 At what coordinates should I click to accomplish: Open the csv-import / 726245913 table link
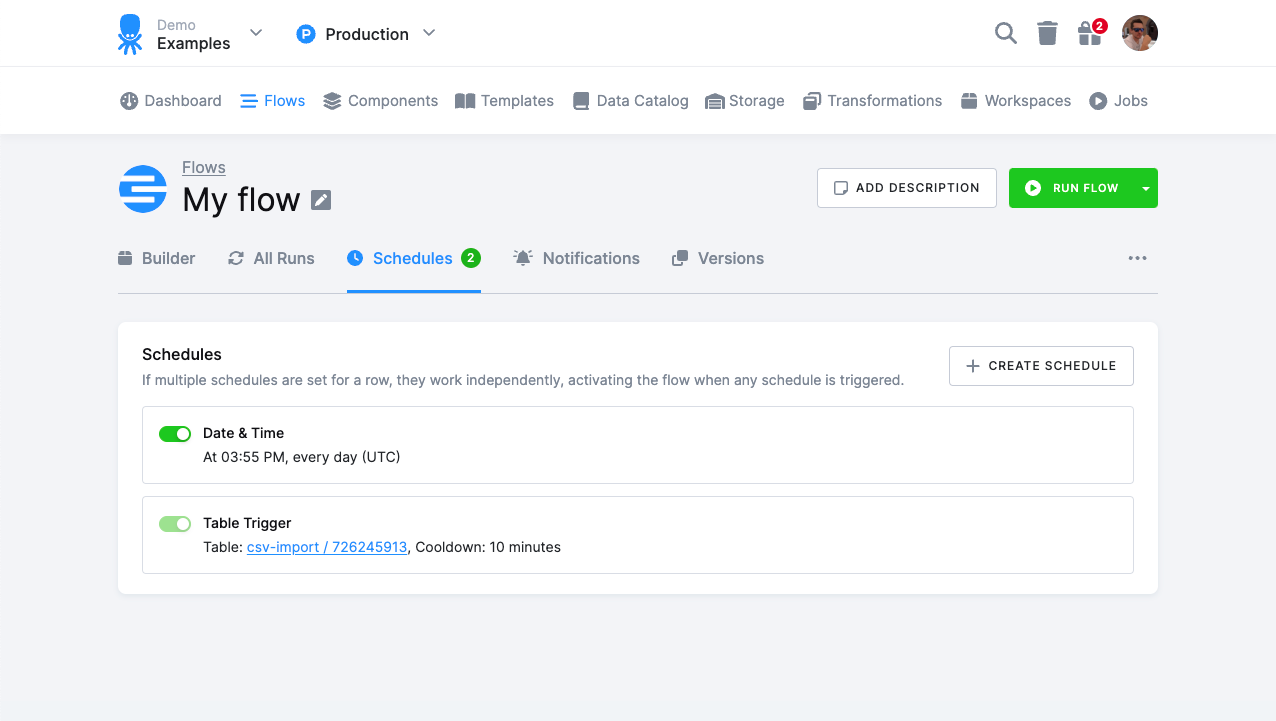pyautogui.click(x=326, y=547)
